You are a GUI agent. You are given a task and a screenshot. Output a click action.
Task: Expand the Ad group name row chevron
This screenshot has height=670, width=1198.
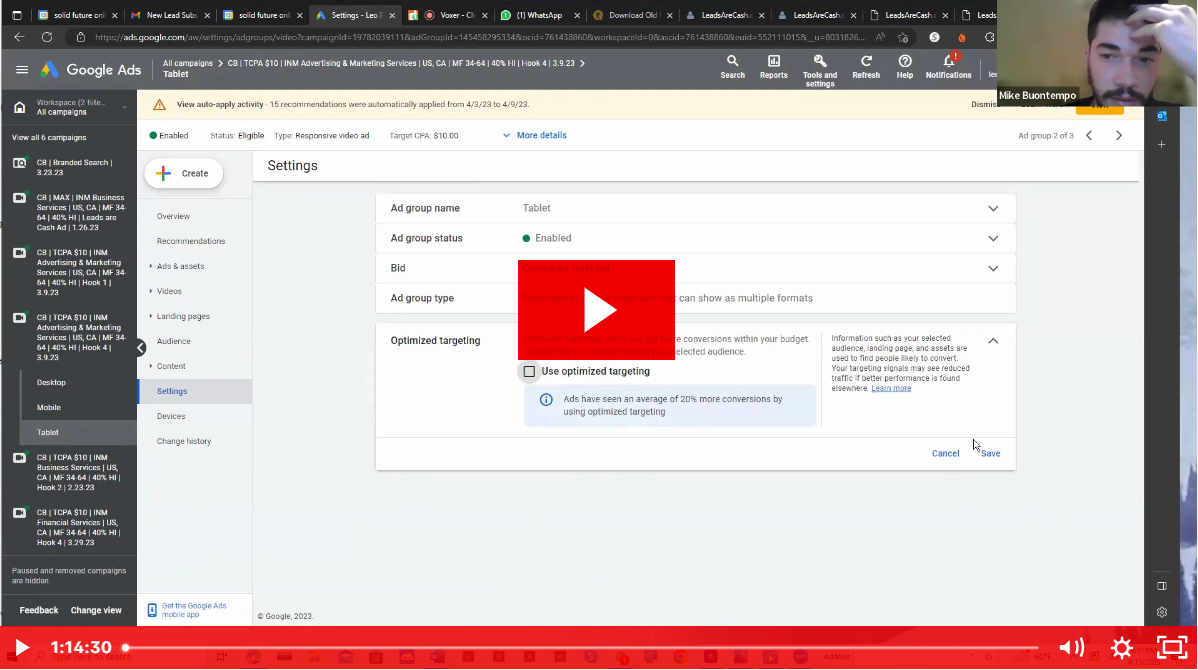(x=993, y=209)
